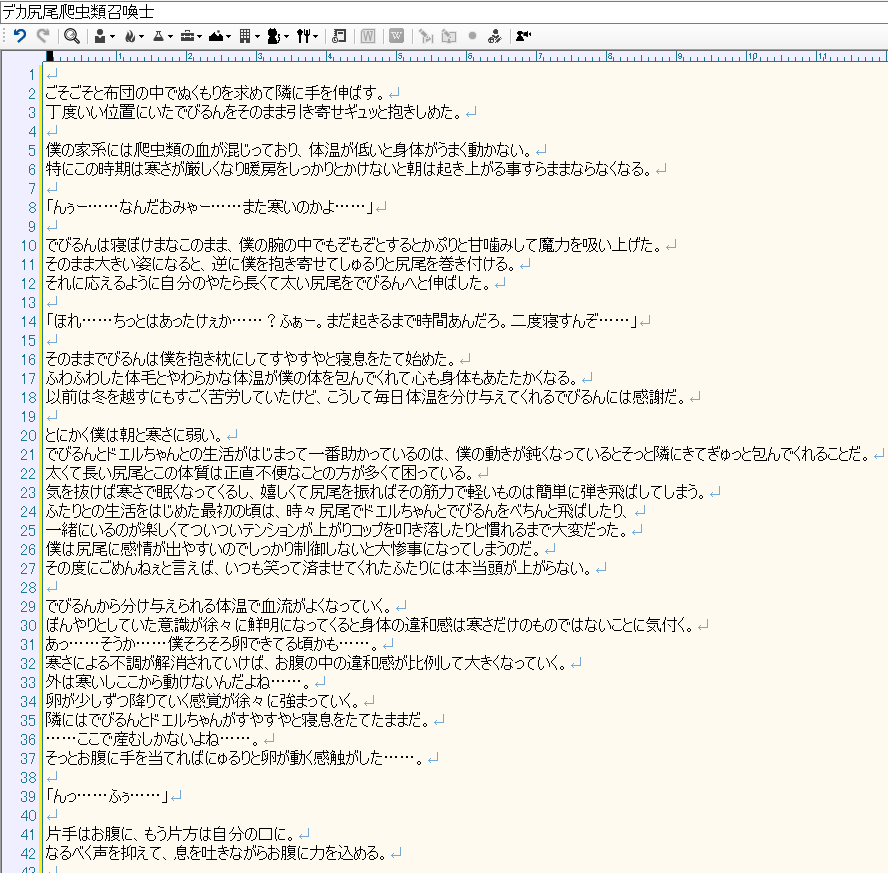Viewport: 888px width, 873px height.
Task: Place cursor in line starting 特にこの時期は寒さ
Action: 349,169
